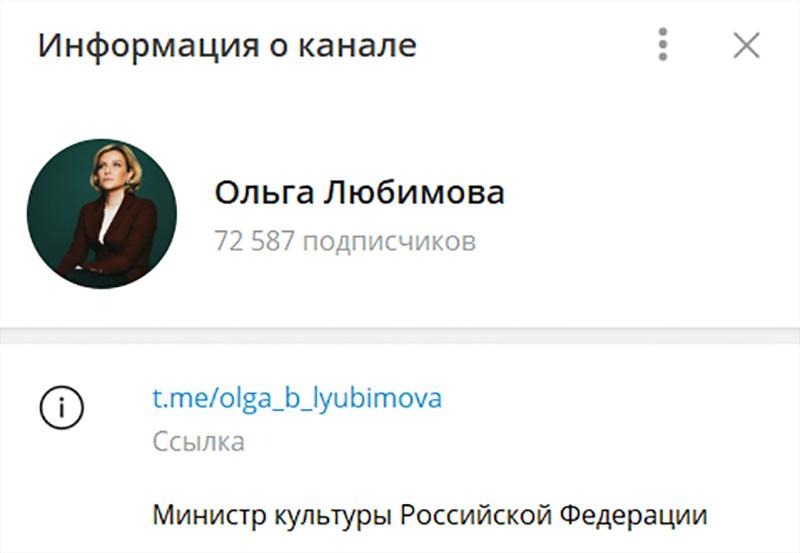Open Ольга Любимова's channel avatar photo
Screen dimensions: 800x553
(102, 214)
